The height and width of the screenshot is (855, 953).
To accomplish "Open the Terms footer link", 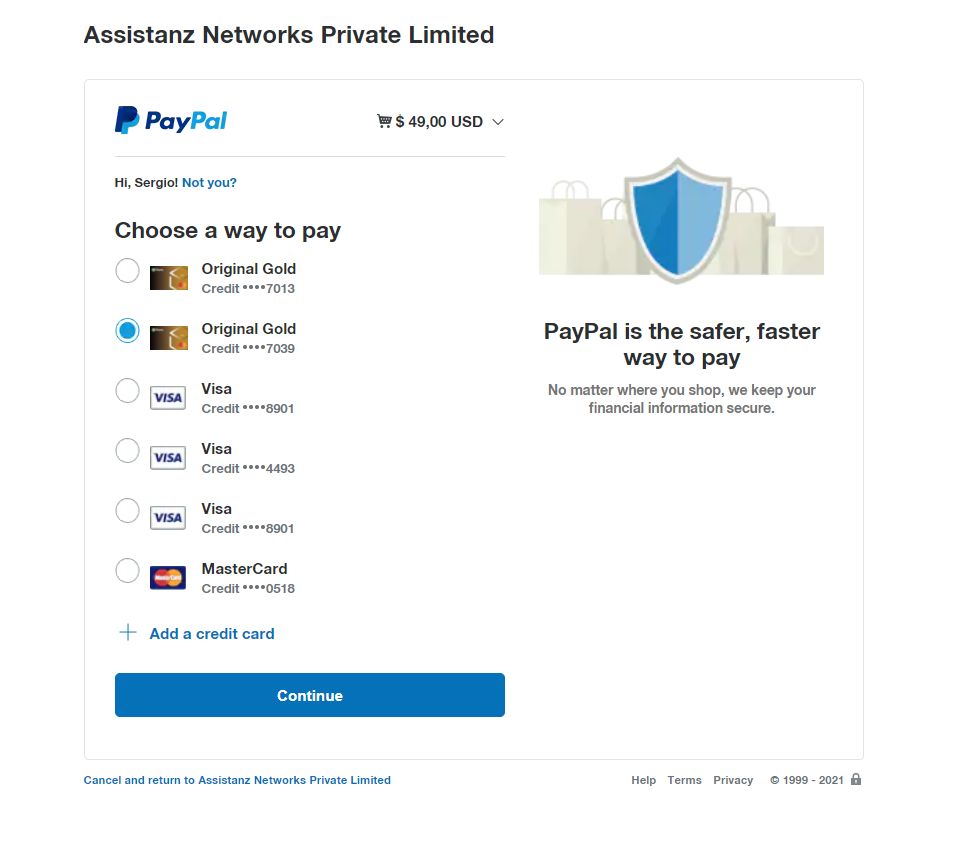I will [684, 780].
